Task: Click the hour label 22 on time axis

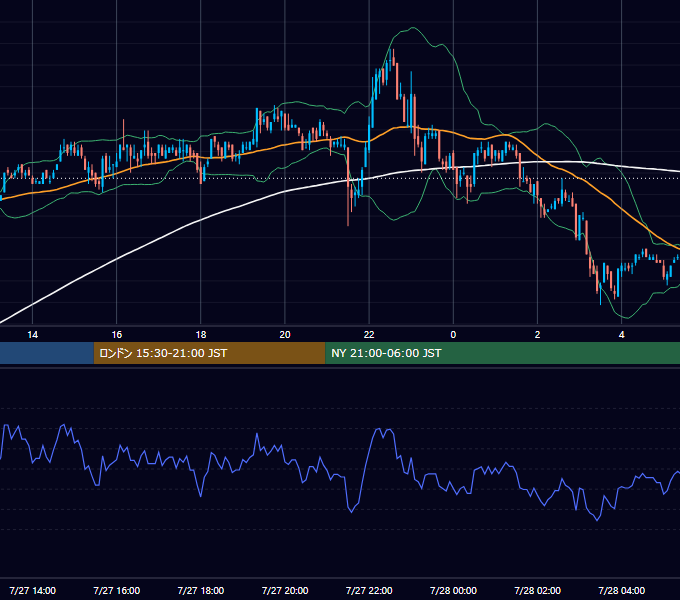Action: click(369, 335)
